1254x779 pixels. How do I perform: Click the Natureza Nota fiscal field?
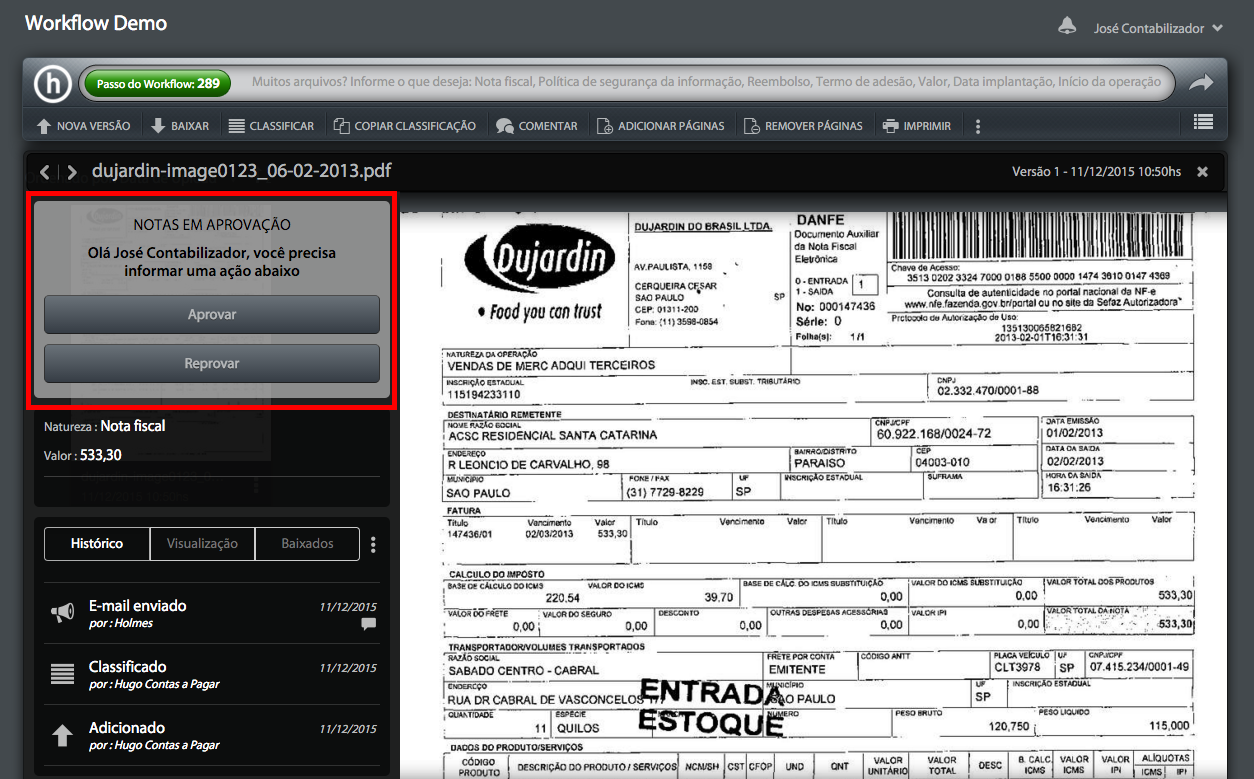point(105,426)
